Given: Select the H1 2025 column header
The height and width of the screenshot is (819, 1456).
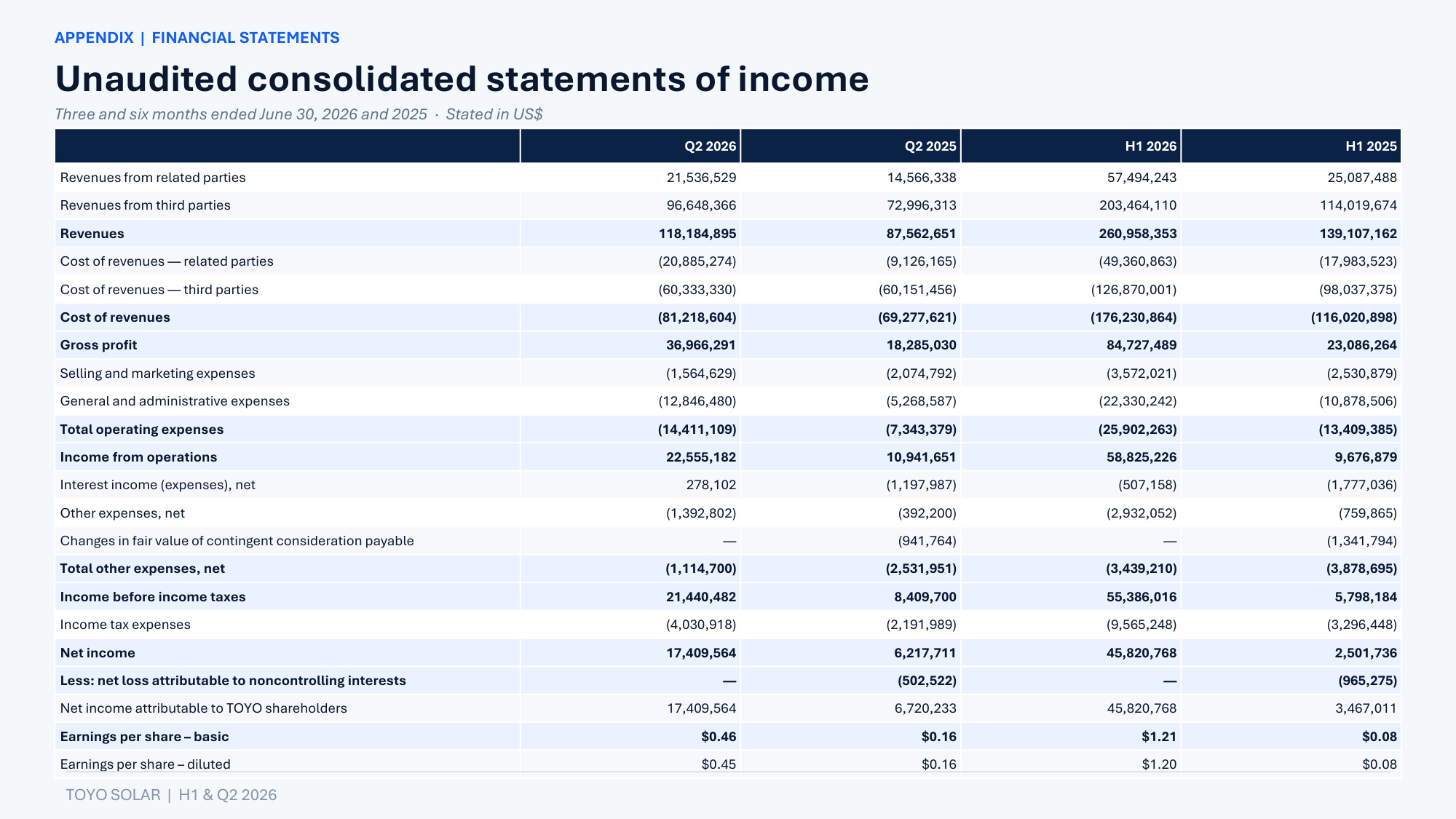Looking at the screenshot, I should pos(1372,146).
